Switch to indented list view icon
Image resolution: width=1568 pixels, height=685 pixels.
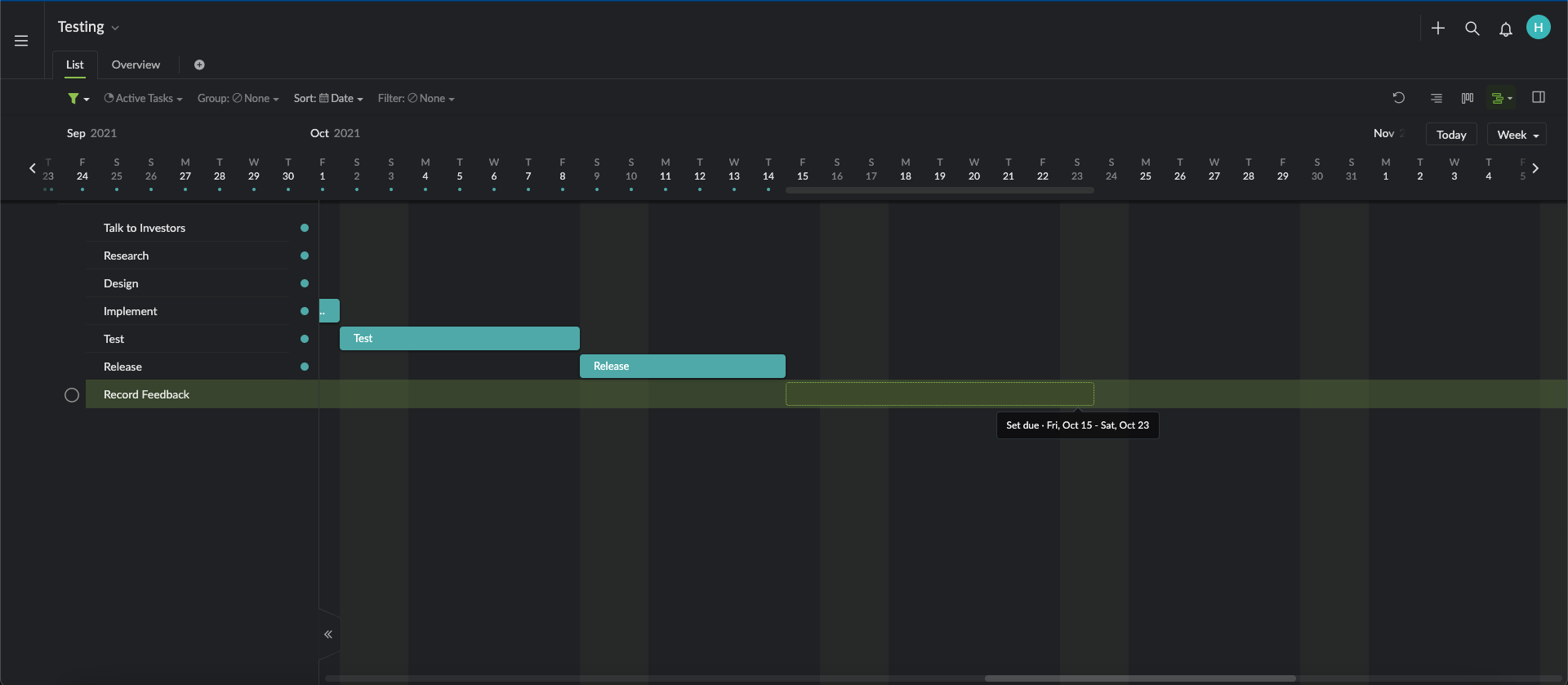(x=1437, y=98)
